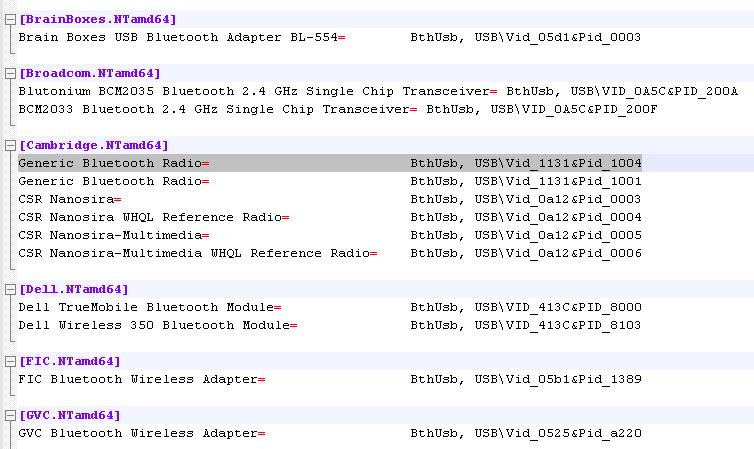754x449 pixels.
Task: Click the USB\Vid_1131&Pid_1004 value
Action: [x=558, y=163]
